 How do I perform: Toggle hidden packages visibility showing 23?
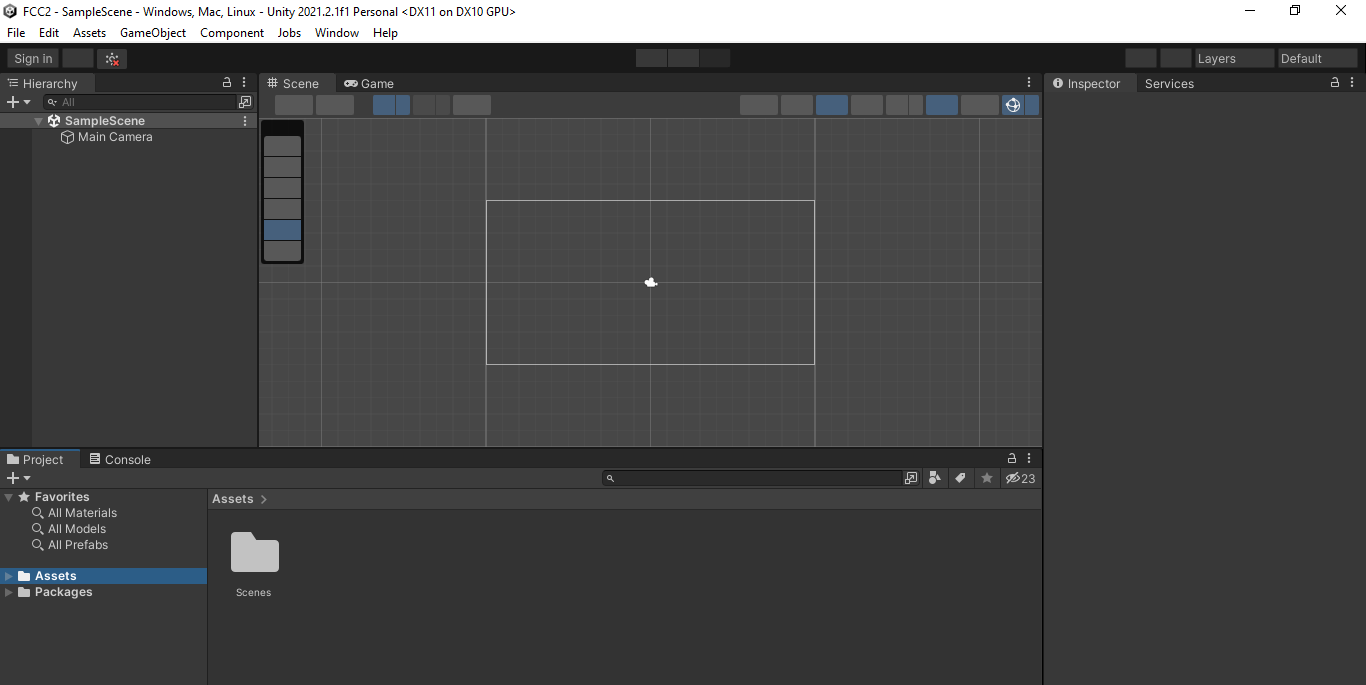pyautogui.click(x=1021, y=478)
